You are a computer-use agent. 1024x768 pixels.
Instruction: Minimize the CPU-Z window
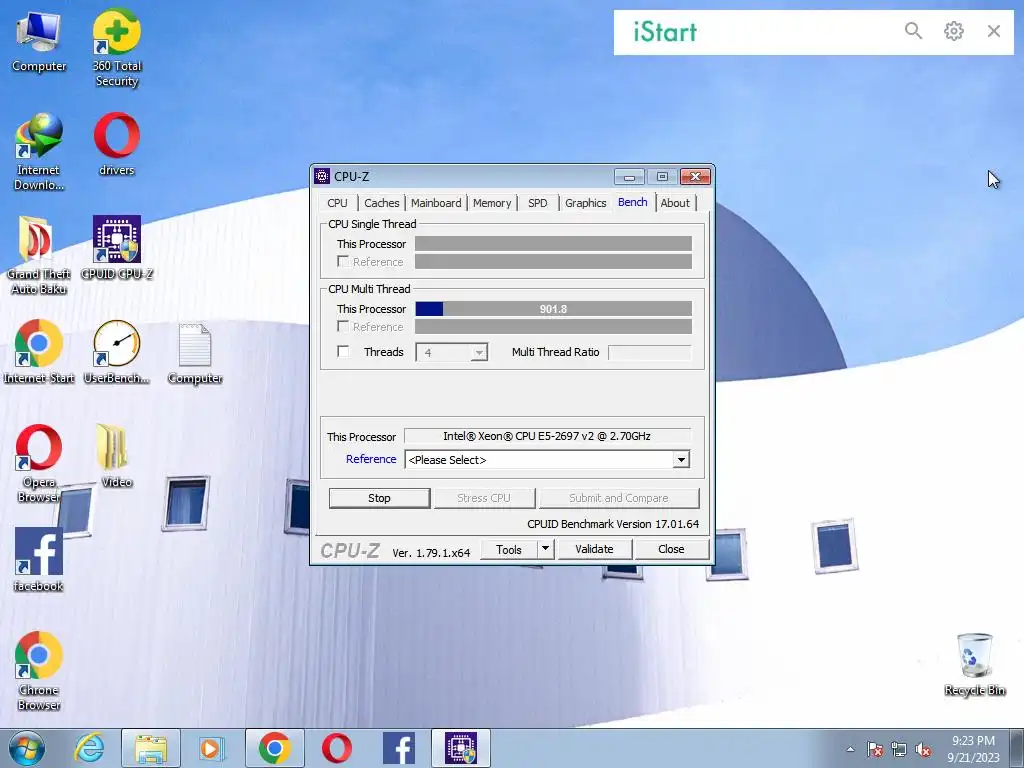tap(630, 177)
